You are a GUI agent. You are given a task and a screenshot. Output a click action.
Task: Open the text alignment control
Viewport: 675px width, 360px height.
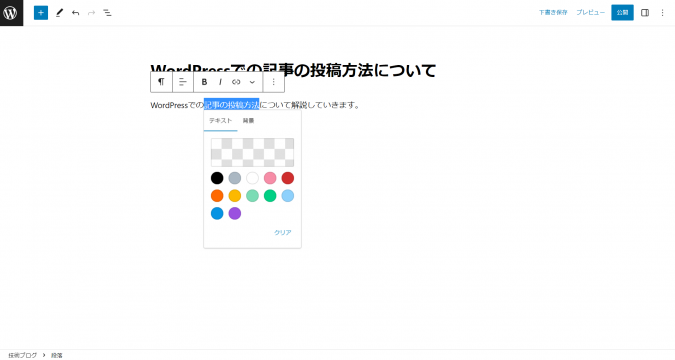click(x=183, y=82)
